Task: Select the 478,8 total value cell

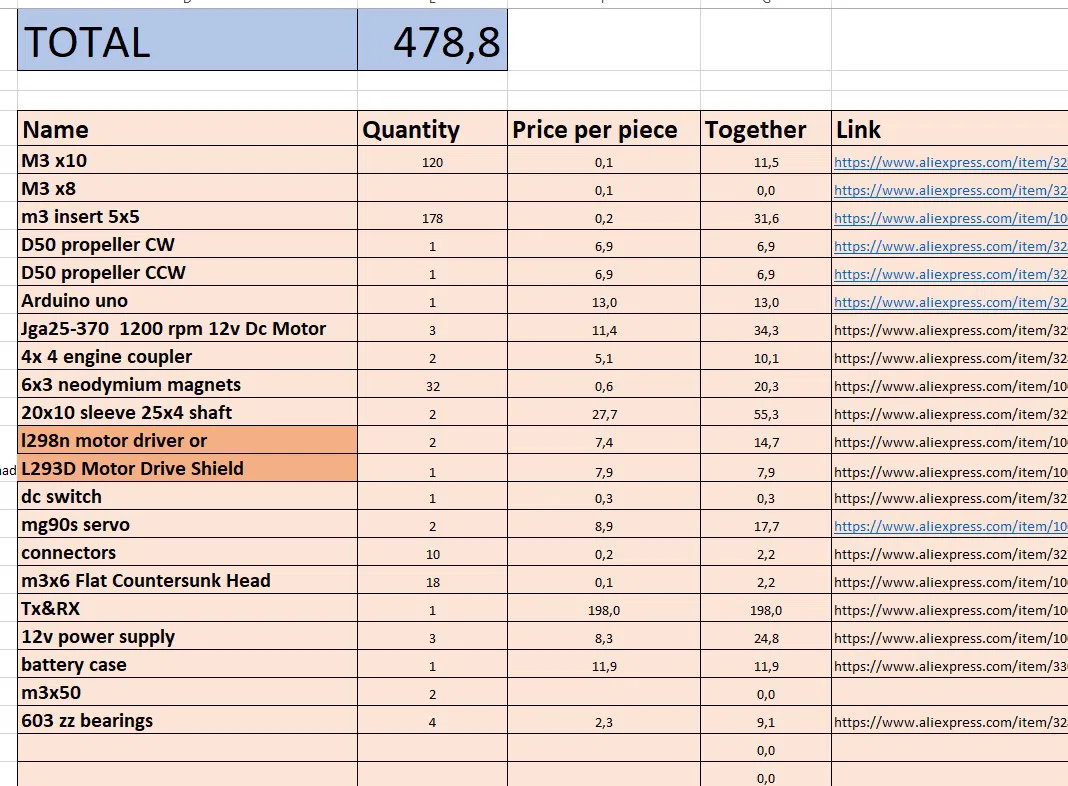Action: (x=432, y=41)
